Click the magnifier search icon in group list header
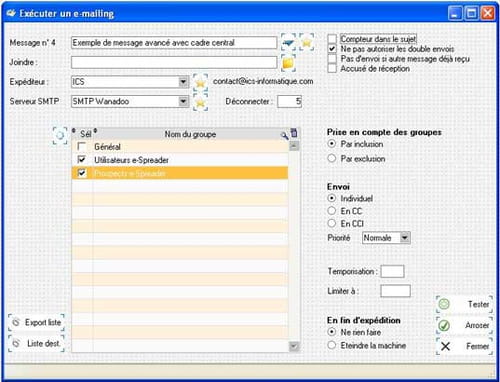The image size is (500, 382). point(284,135)
